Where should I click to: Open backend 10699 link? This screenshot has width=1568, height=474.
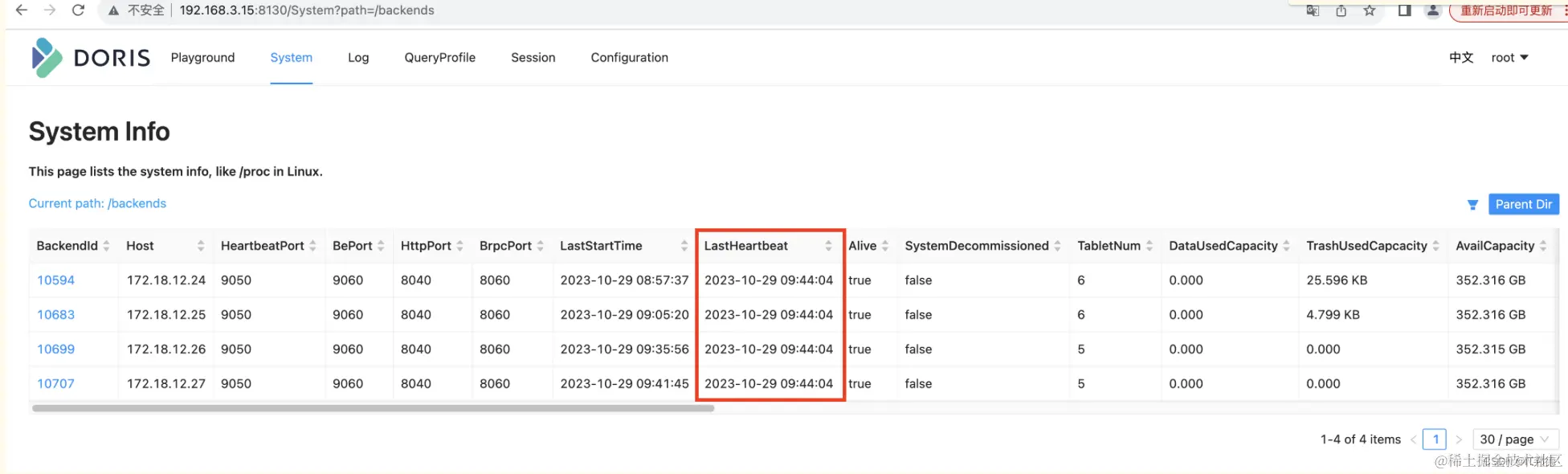click(55, 349)
